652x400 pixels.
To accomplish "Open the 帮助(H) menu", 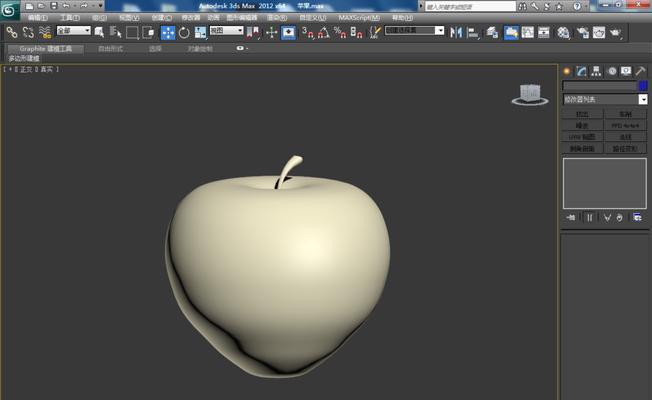I will click(403, 18).
